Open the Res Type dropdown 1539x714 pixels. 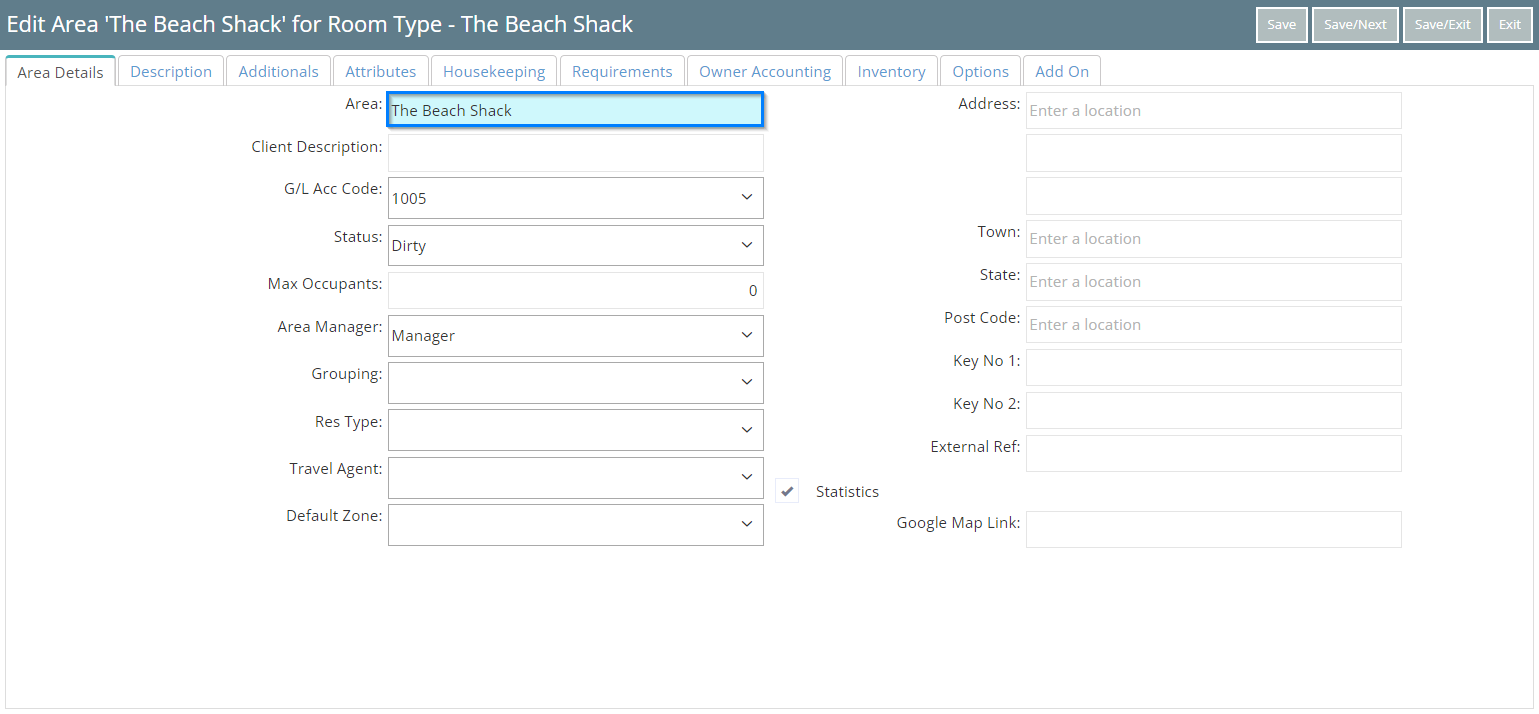pyautogui.click(x=575, y=430)
